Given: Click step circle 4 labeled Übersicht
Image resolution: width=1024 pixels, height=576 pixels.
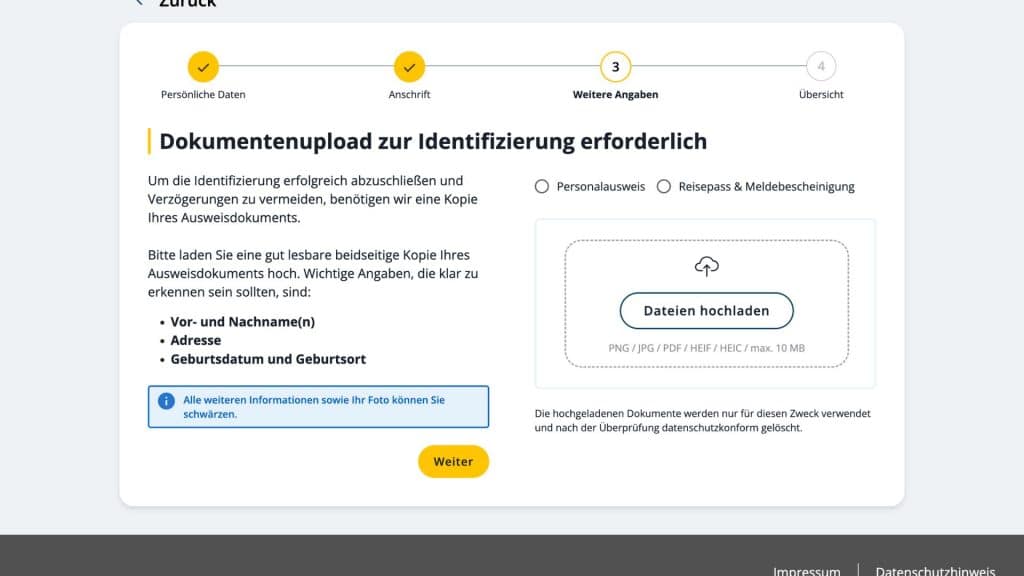Looking at the screenshot, I should [821, 66].
